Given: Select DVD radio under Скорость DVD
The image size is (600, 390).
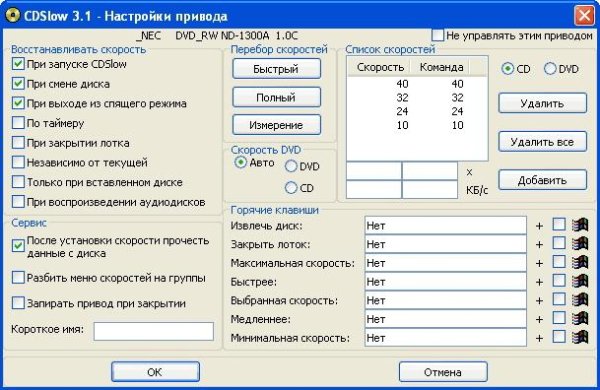Looking at the screenshot, I should [x=291, y=166].
